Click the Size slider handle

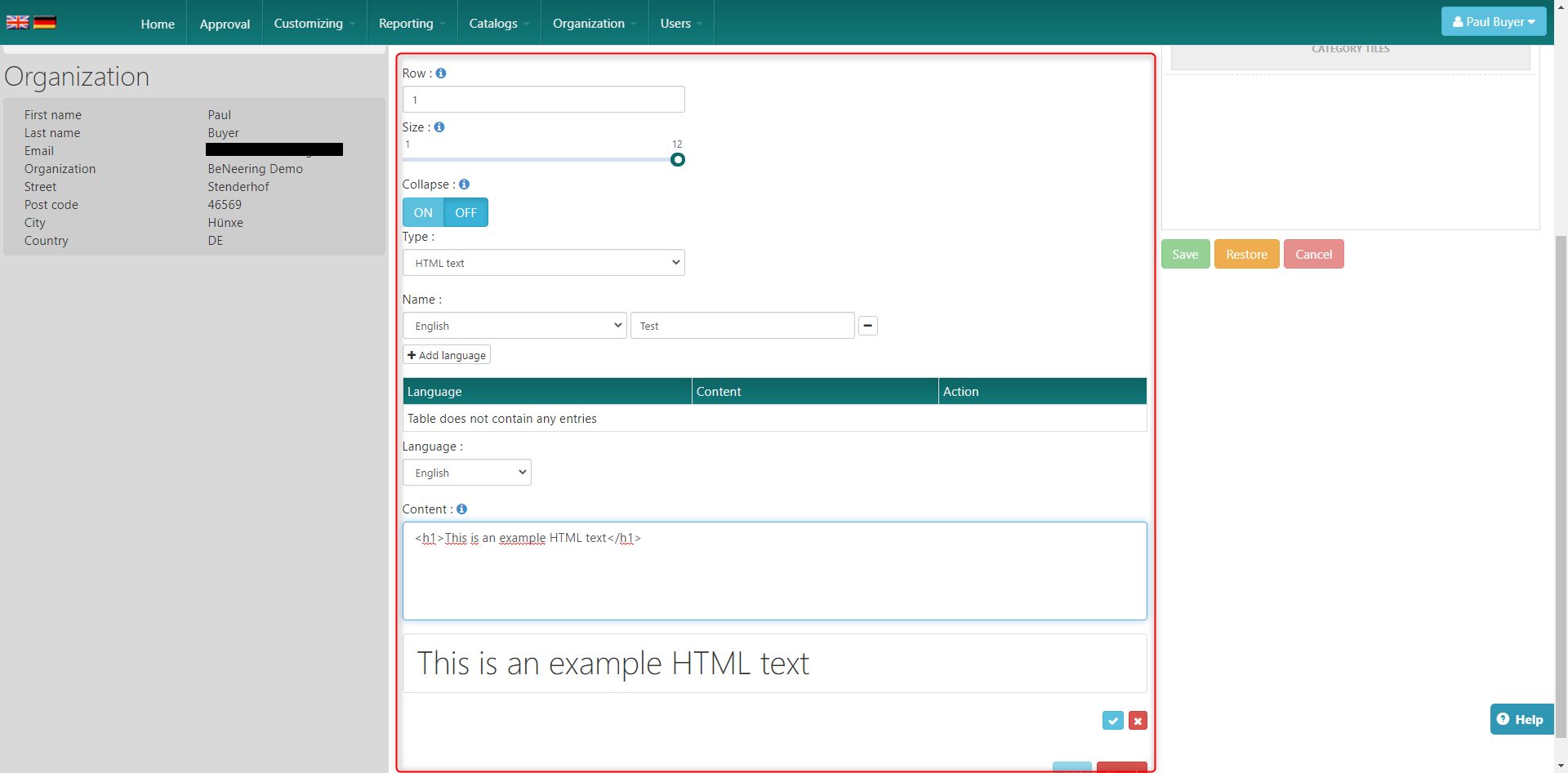pos(678,160)
